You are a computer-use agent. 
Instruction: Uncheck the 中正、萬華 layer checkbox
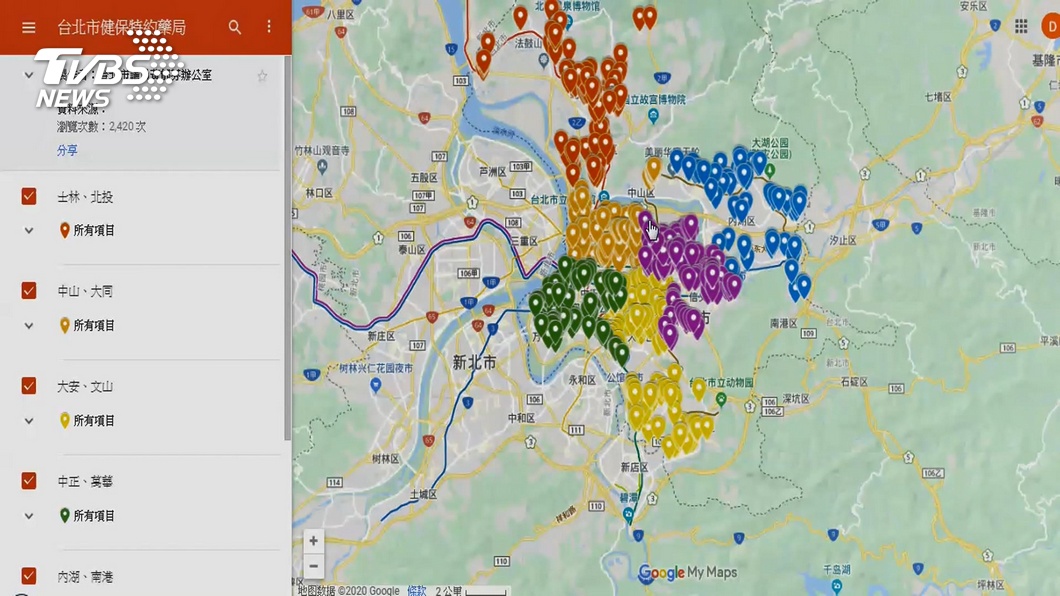click(28, 480)
